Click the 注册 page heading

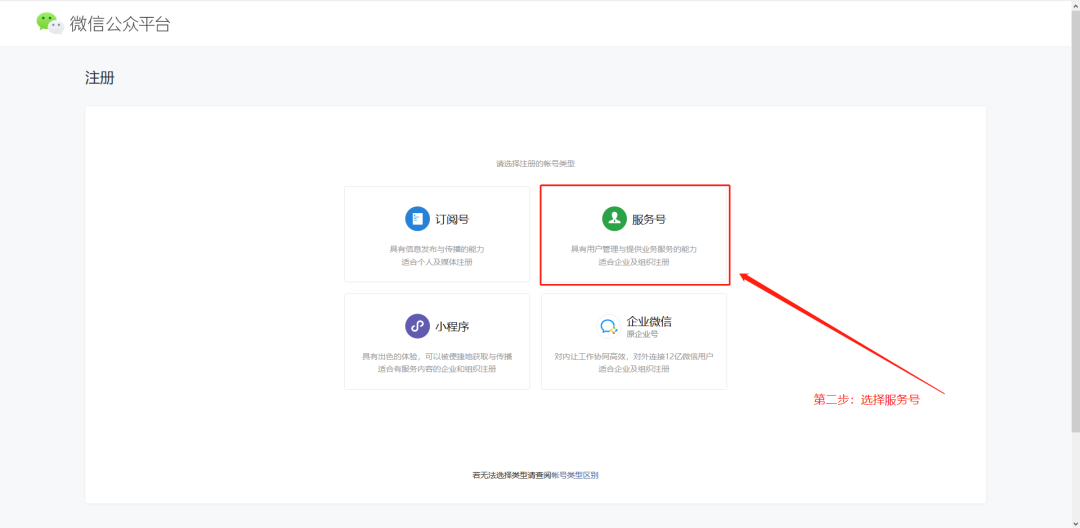100,78
